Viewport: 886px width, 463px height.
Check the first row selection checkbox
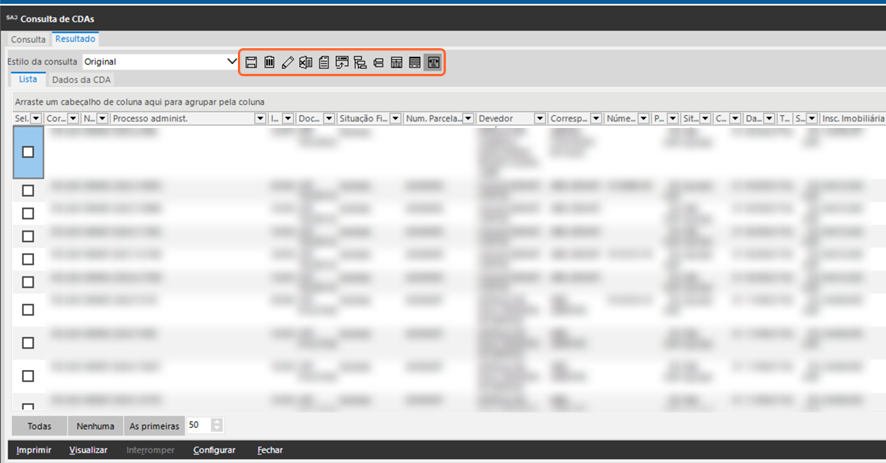(28, 152)
